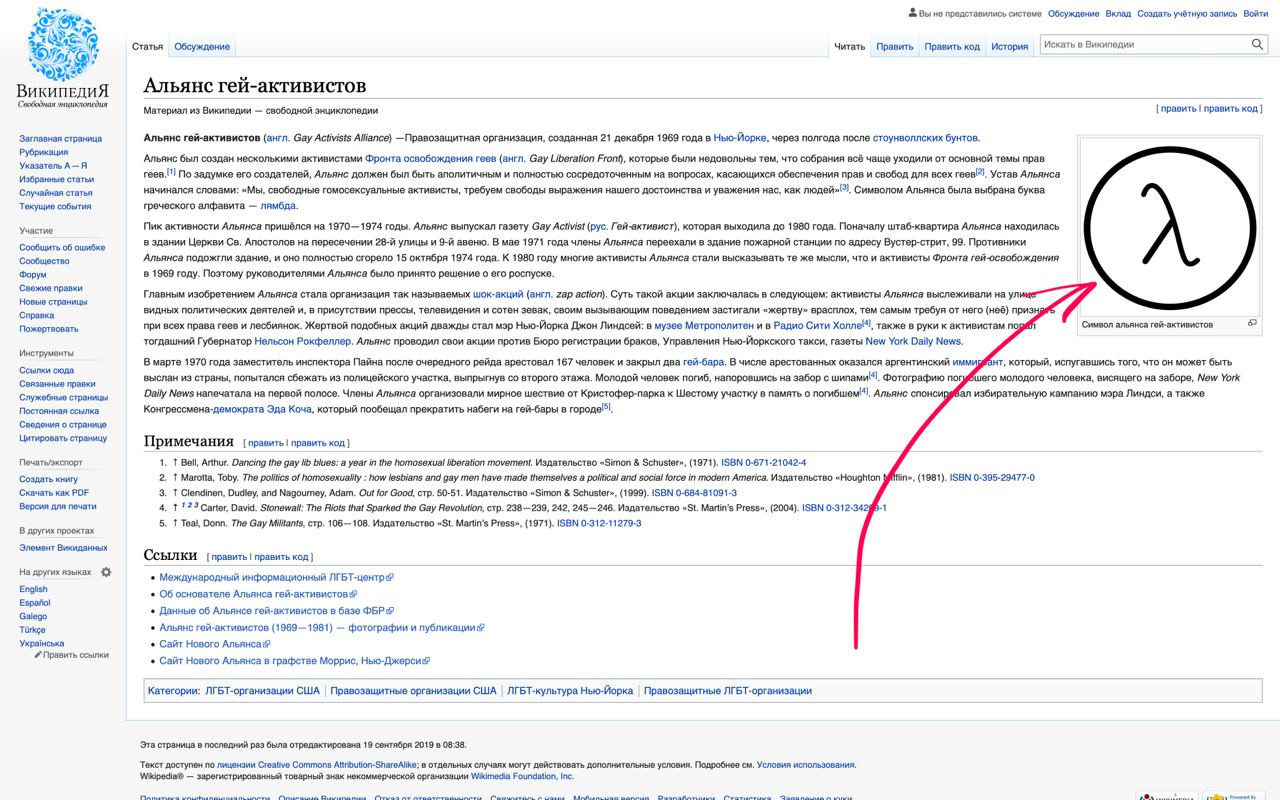Screen dimensions: 1280x800
Task: Click Цитировать страницу link
Action: (63, 438)
